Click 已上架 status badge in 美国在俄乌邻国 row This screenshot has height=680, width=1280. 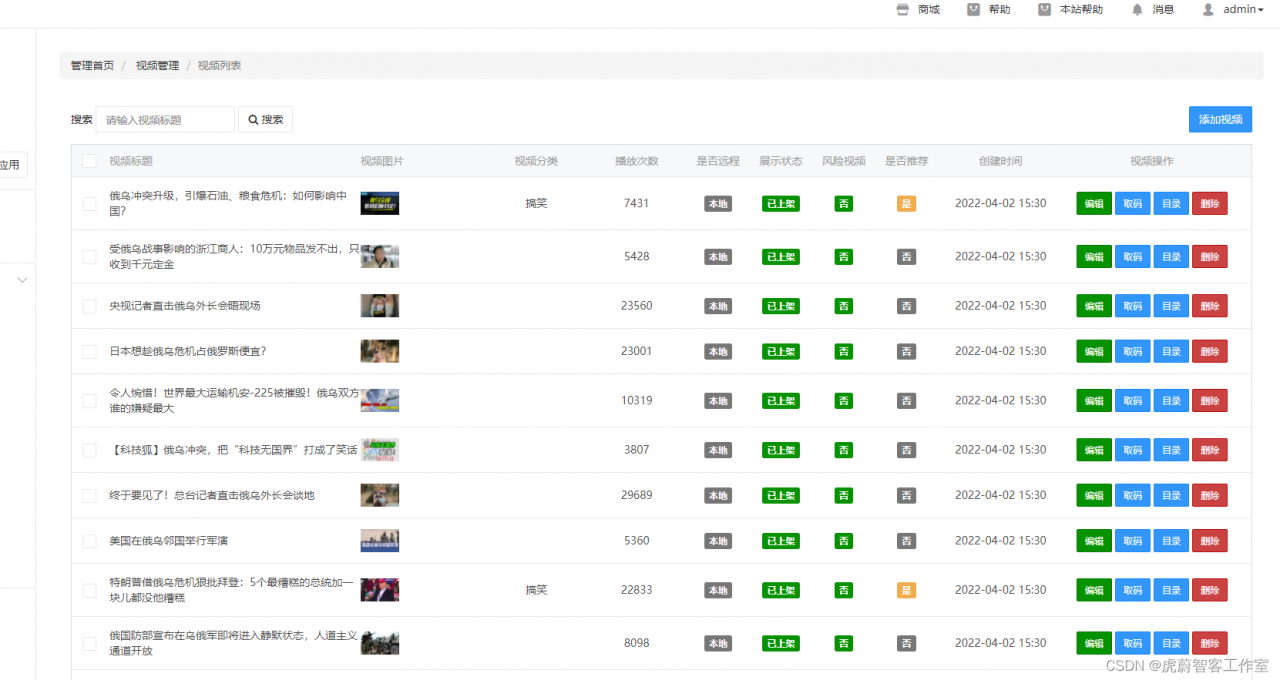(x=781, y=540)
